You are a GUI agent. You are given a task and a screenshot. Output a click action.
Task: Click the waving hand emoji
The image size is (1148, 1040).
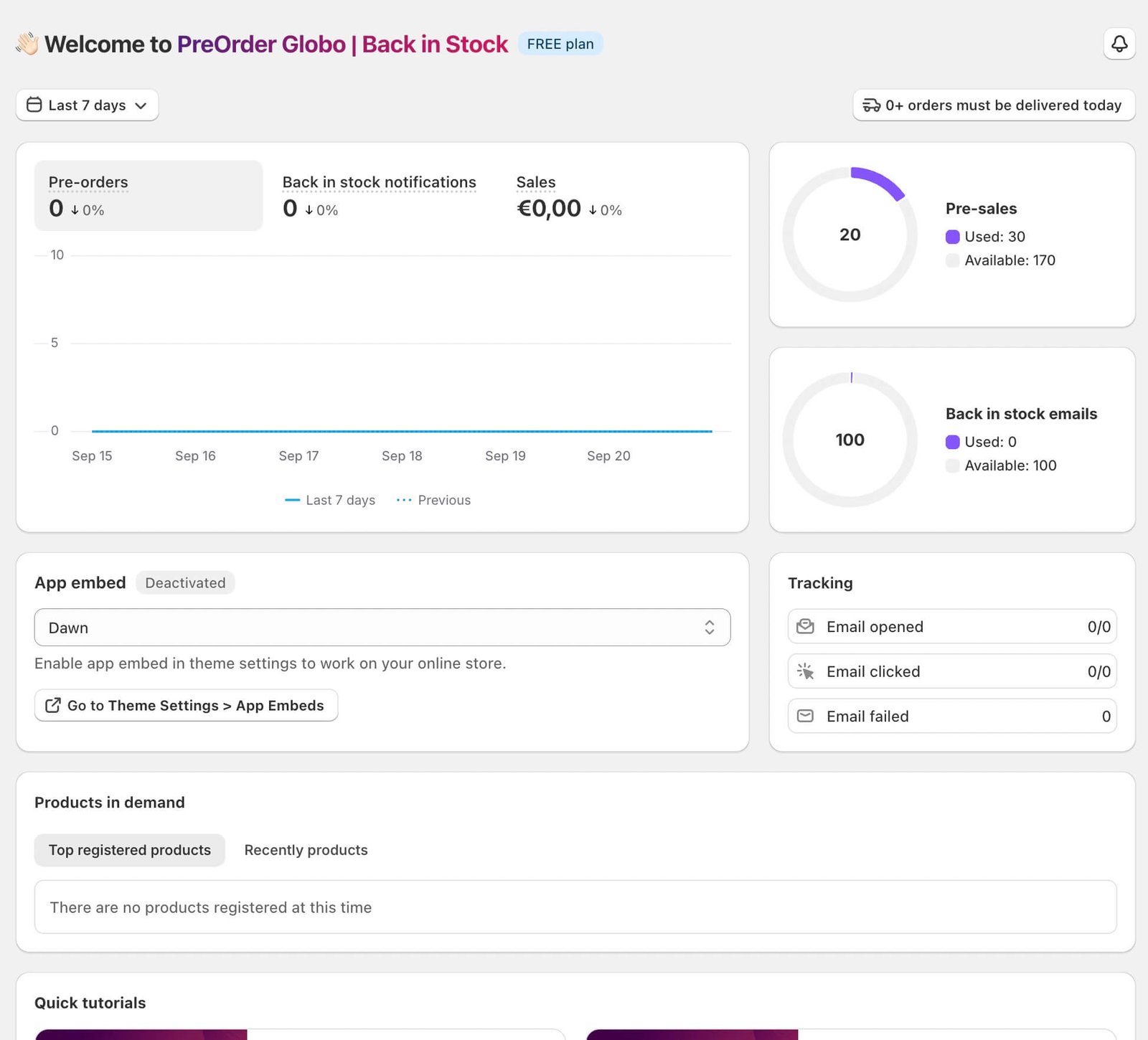[27, 44]
